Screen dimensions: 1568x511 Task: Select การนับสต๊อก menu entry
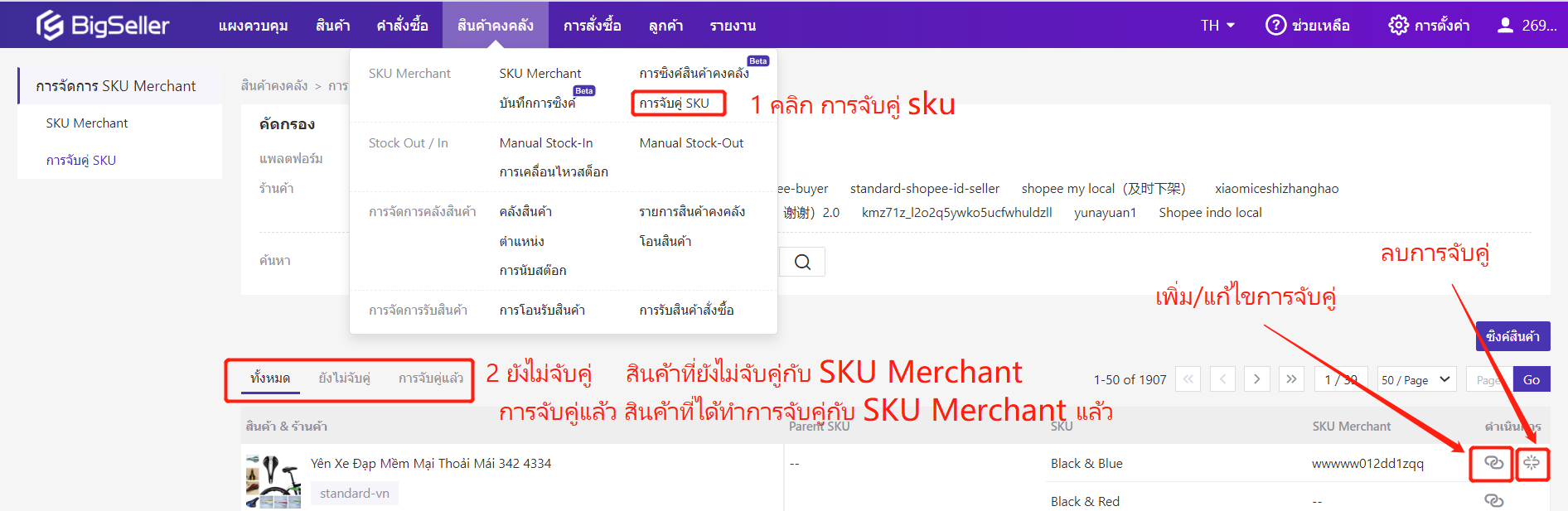click(x=533, y=270)
